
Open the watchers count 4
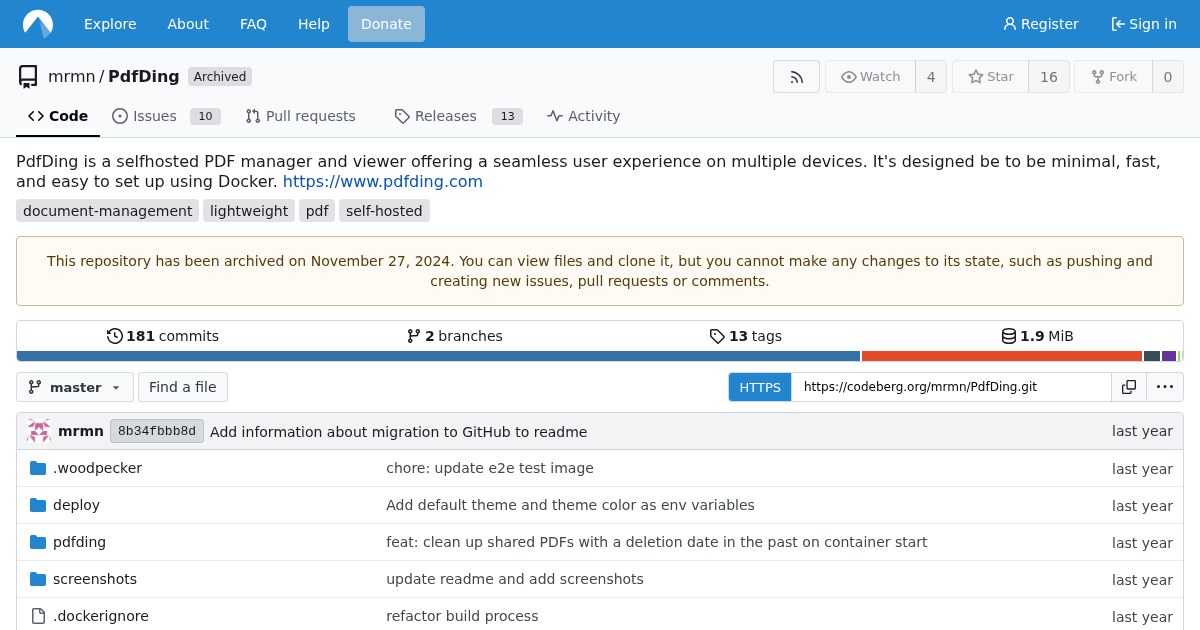931,77
